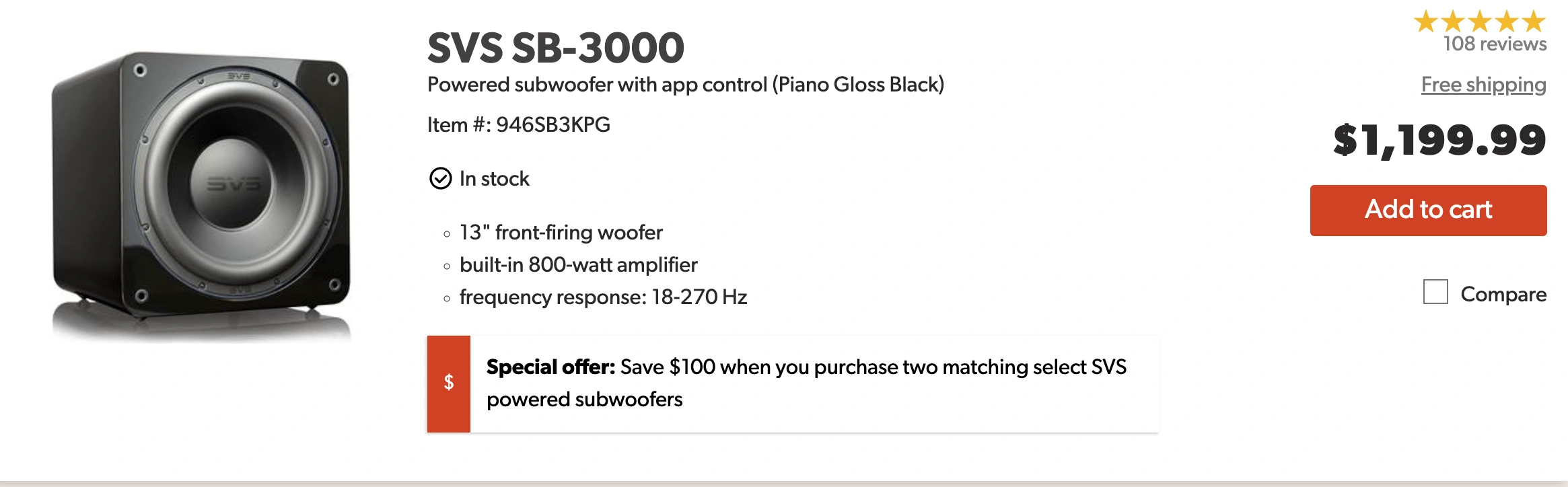Viewport: 1568px width, 487px height.
Task: Click the 'Free shipping' link
Action: click(1483, 85)
